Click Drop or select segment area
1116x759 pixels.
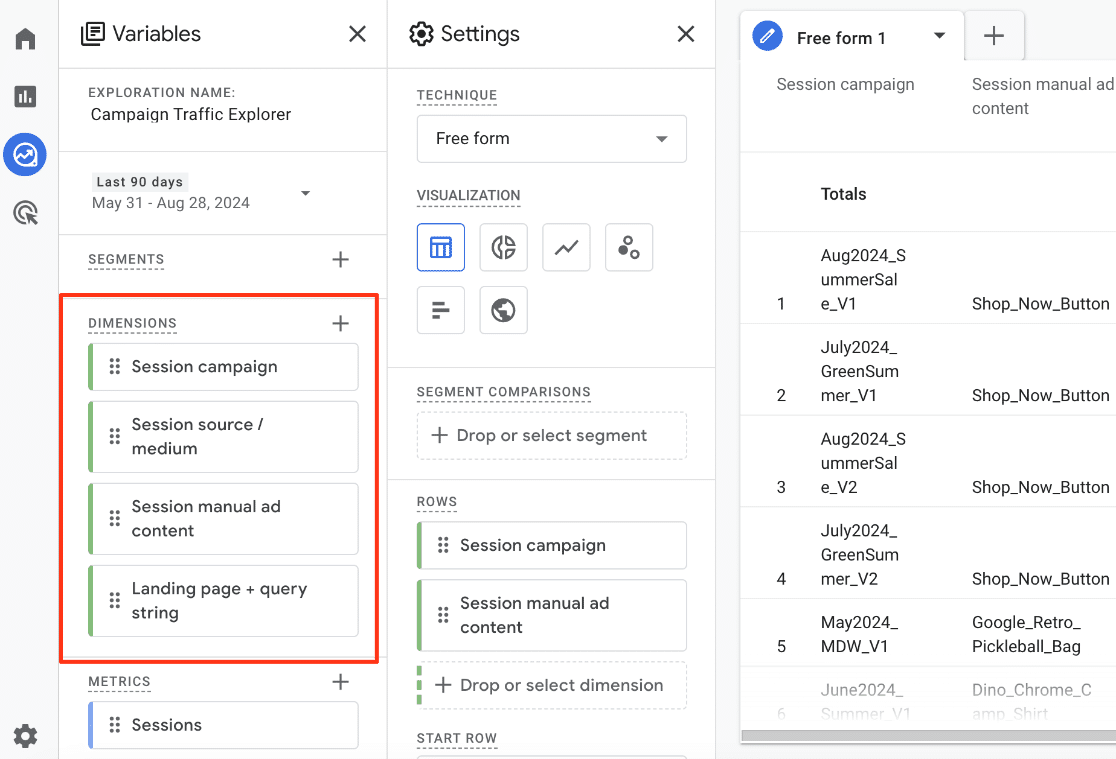552,436
